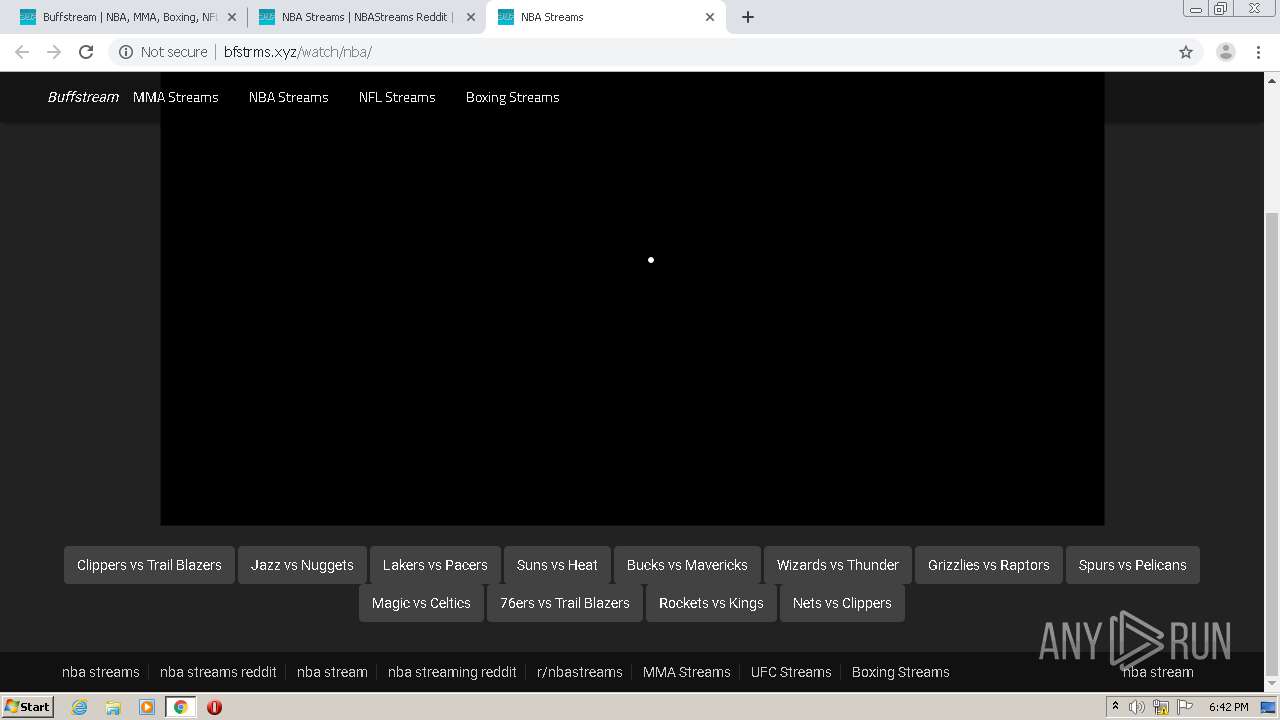Click the red antivirus taskbar icon
The height and width of the screenshot is (720, 1280).
pyautogui.click(x=214, y=707)
